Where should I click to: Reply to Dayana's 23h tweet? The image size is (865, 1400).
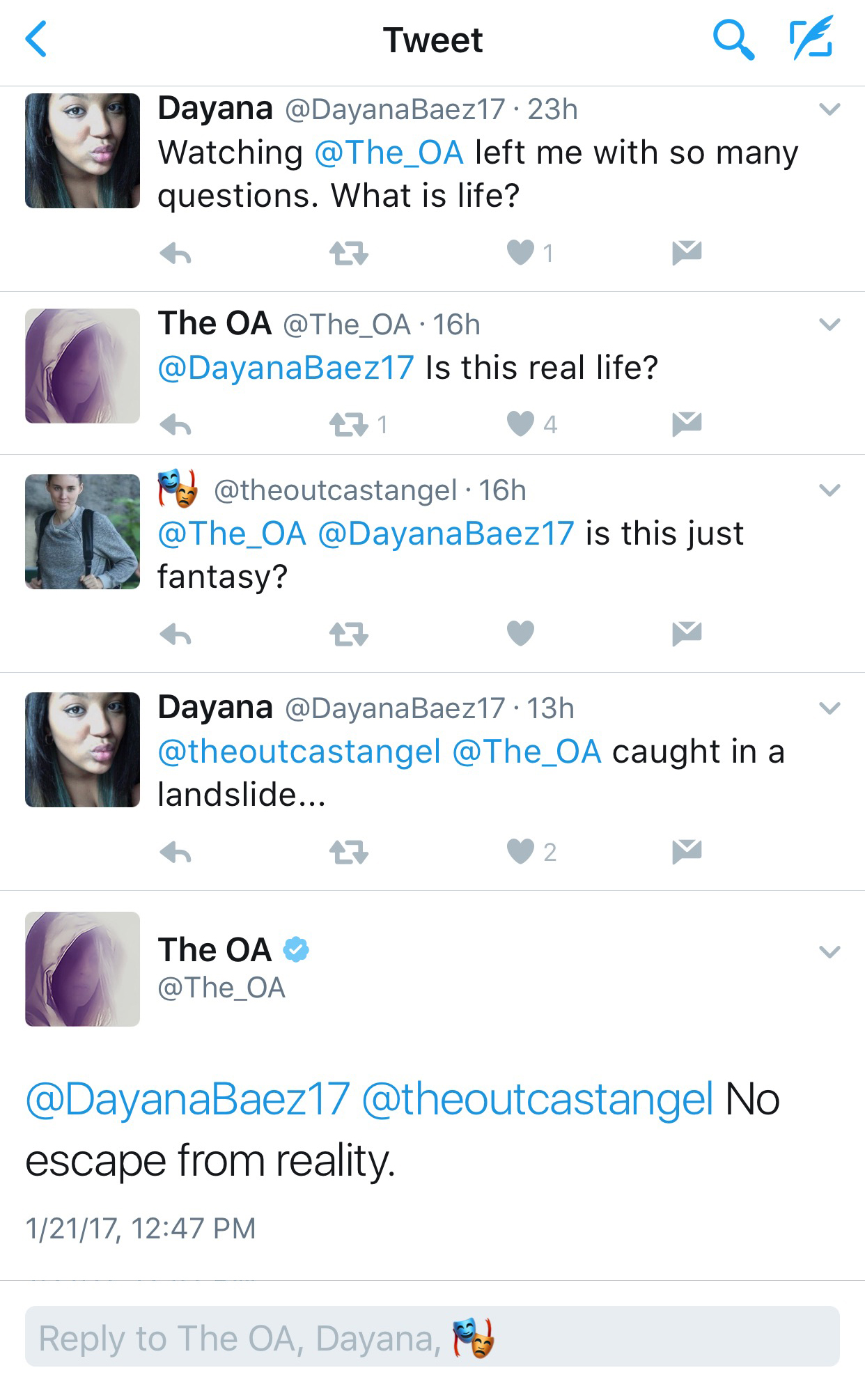point(175,254)
